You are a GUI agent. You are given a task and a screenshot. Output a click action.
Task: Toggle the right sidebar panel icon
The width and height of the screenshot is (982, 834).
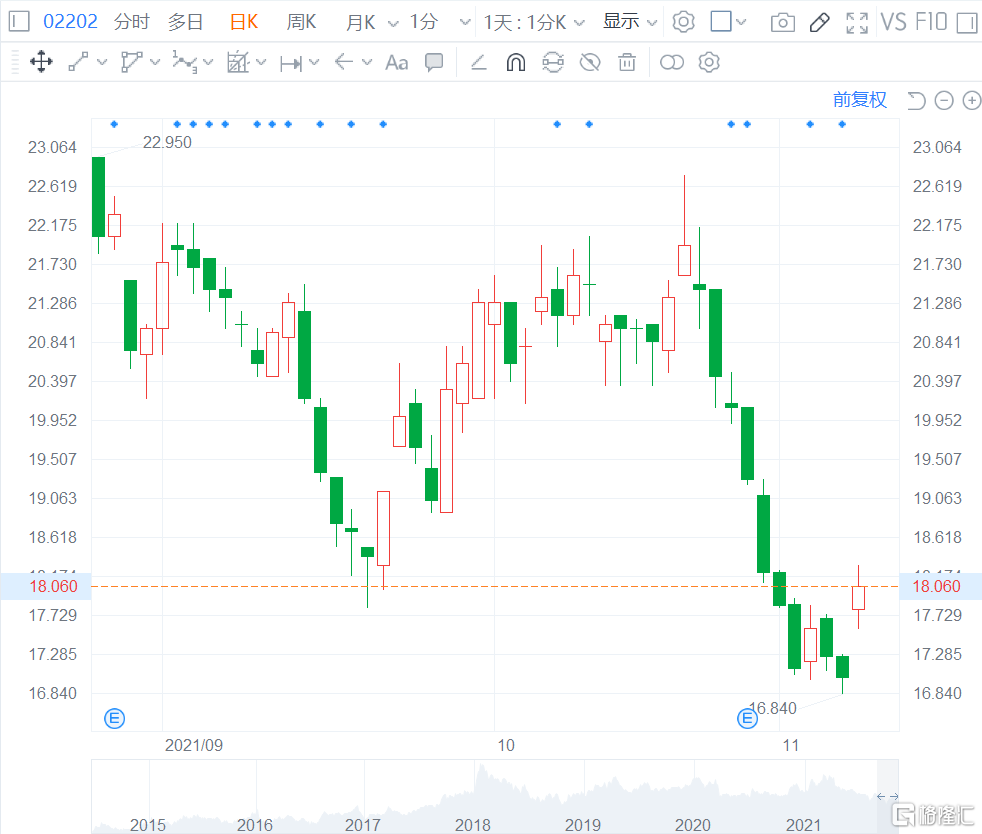(x=964, y=22)
